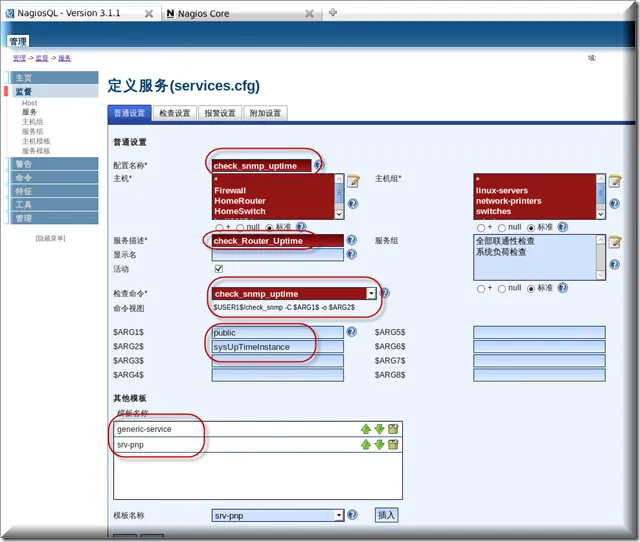The height and width of the screenshot is (542, 640).
Task: Open help next to host group radio options
Action: point(562,227)
